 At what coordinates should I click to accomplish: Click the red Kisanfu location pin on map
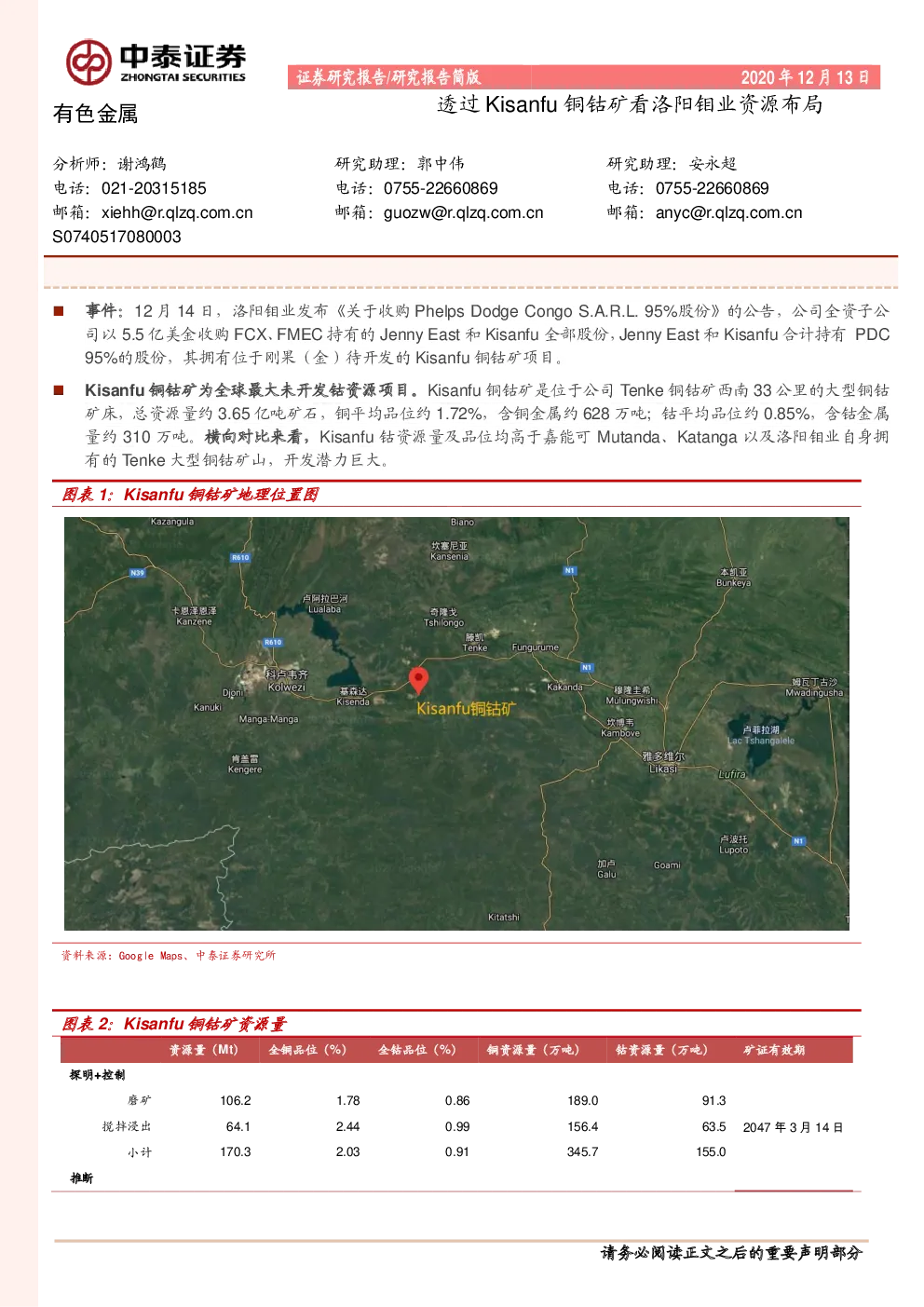pyautogui.click(x=419, y=681)
